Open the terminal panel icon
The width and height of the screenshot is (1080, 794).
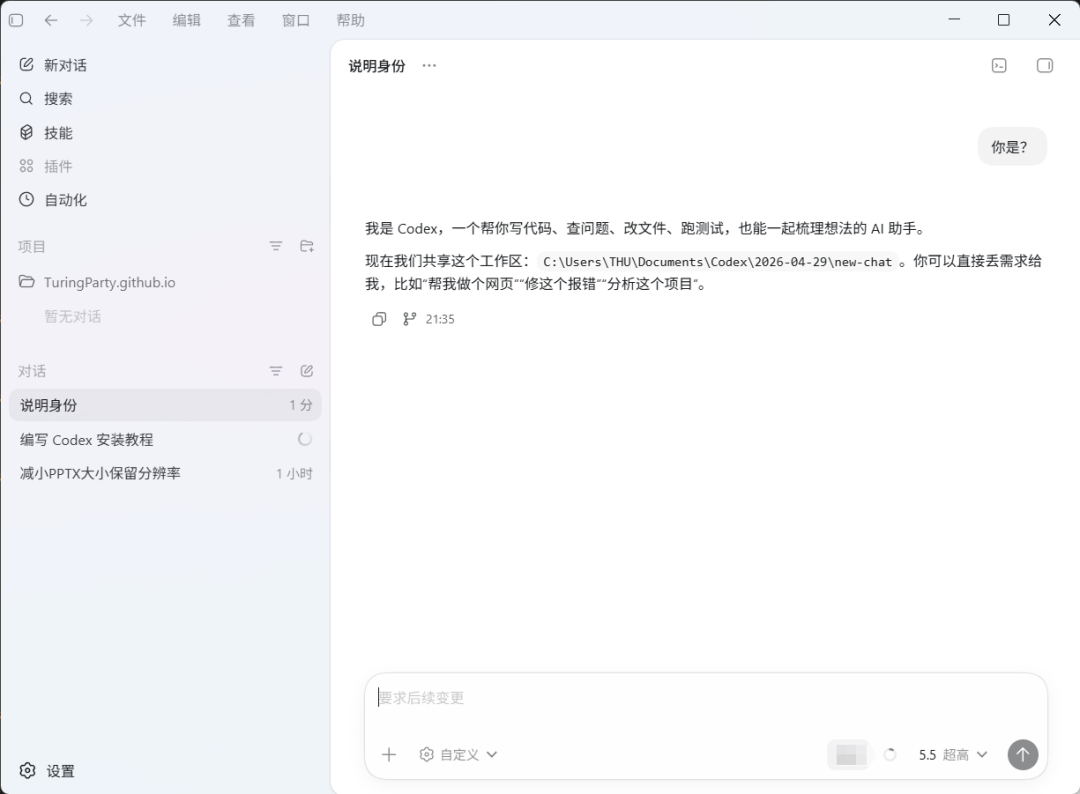click(x=999, y=65)
